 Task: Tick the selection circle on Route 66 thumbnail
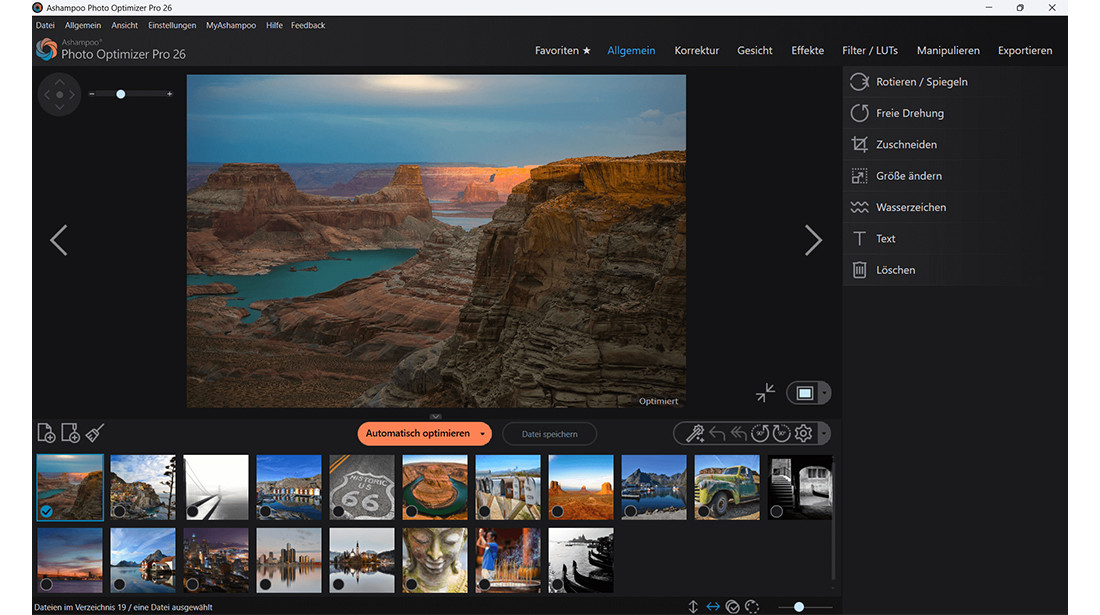(338, 512)
